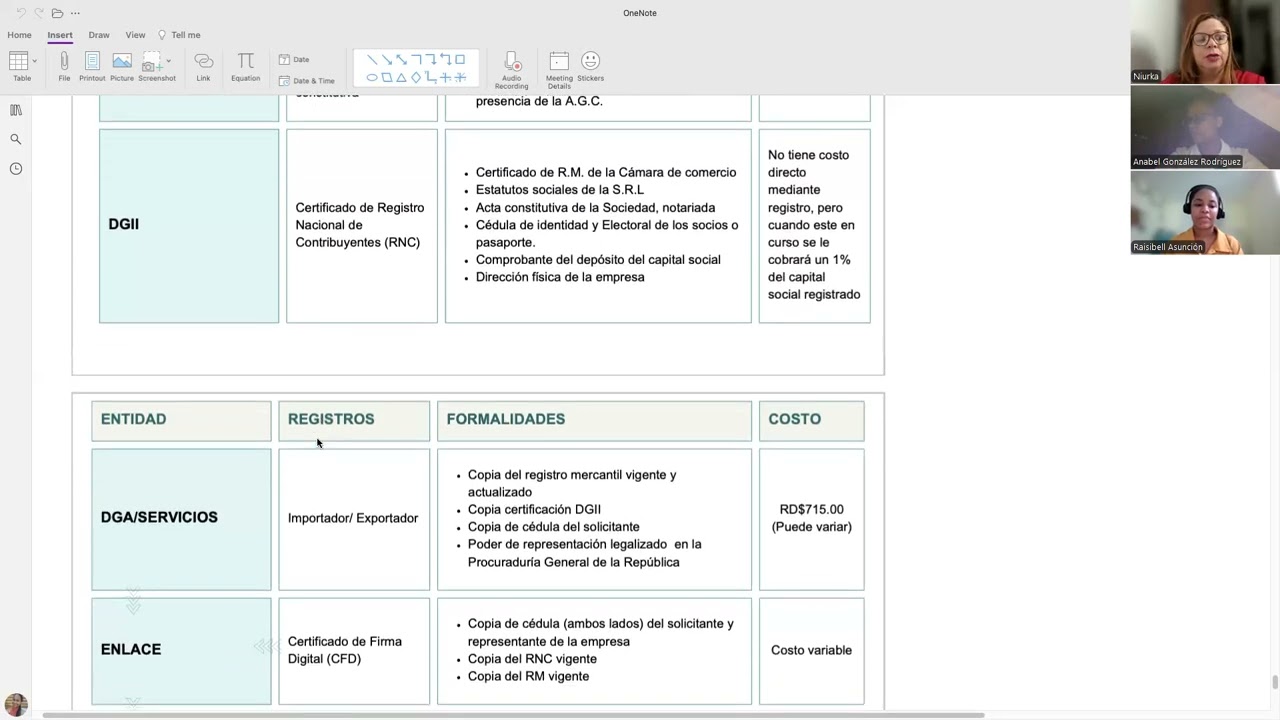Image resolution: width=1280 pixels, height=720 pixels.
Task: Open the more options ellipsis menu
Action: [x=75, y=13]
